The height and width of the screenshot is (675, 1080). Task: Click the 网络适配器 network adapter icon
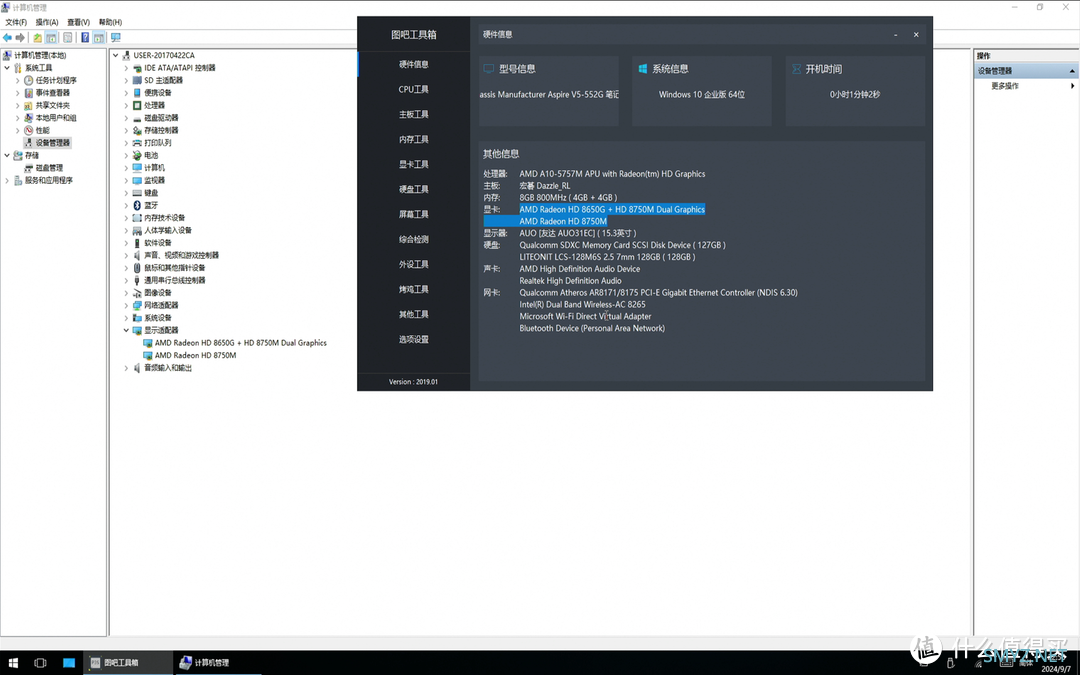click(x=137, y=305)
